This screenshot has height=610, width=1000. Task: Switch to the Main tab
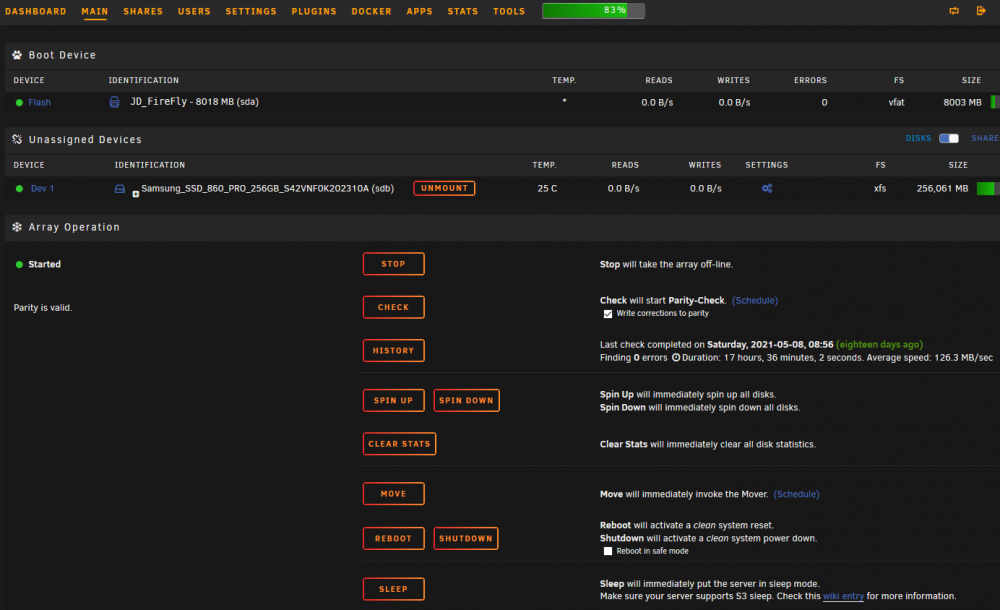tap(94, 11)
